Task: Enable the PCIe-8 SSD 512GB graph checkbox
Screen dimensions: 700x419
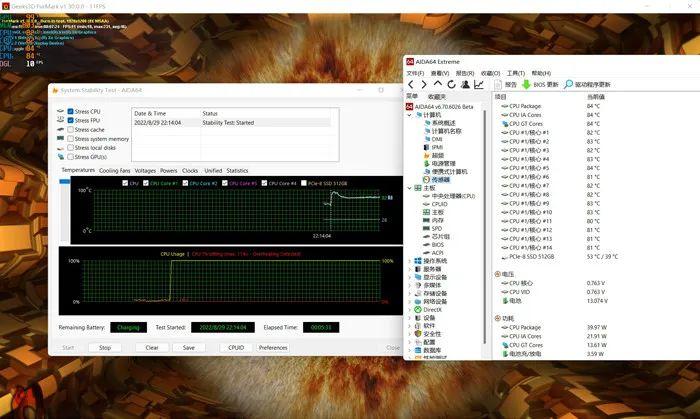Action: click(x=304, y=183)
